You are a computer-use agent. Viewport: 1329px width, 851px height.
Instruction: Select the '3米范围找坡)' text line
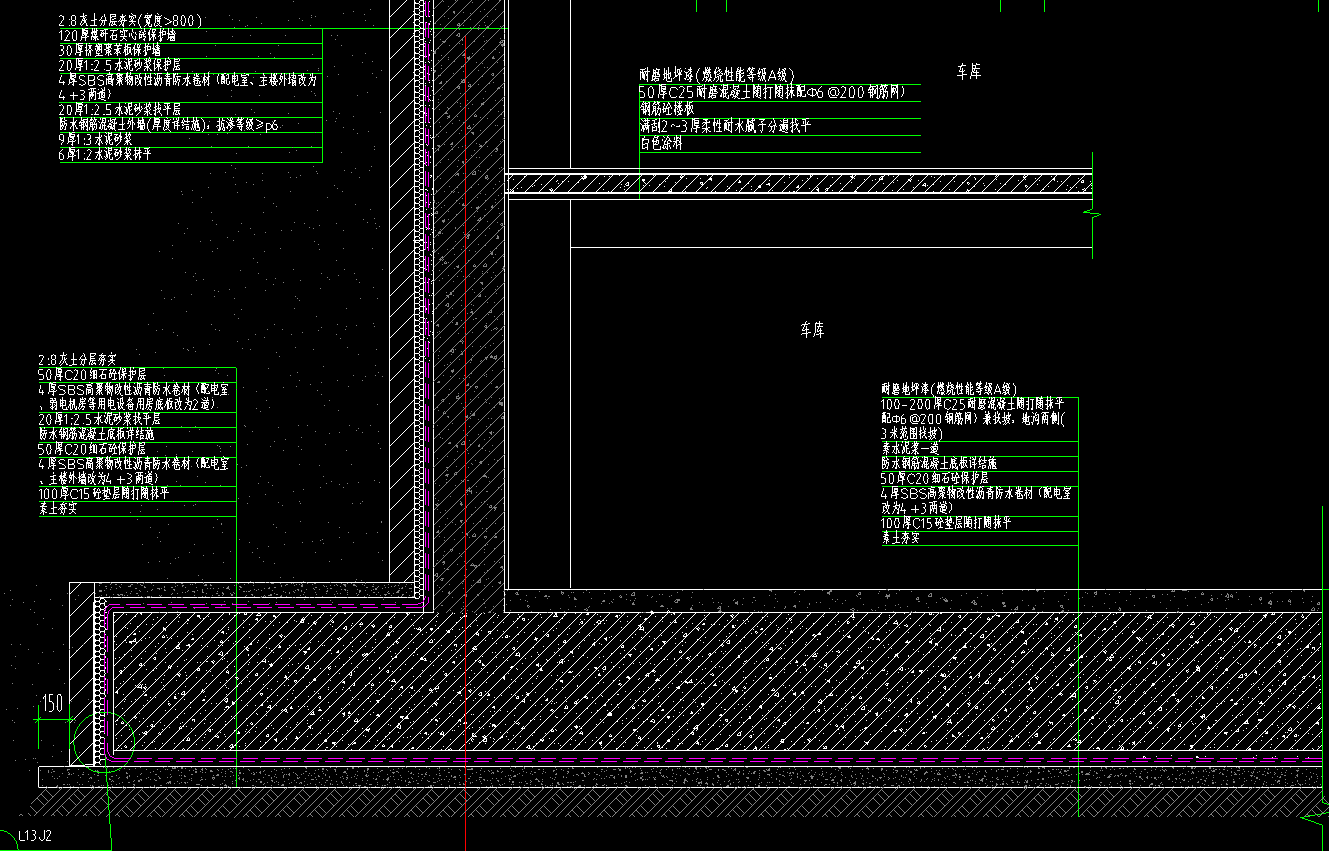(911, 434)
